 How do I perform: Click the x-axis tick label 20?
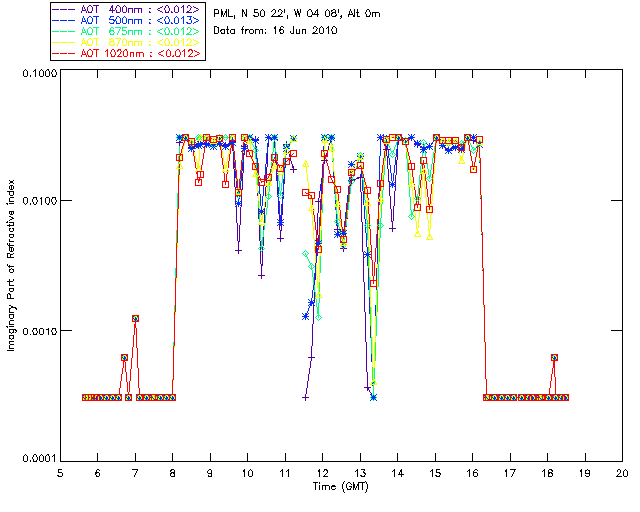tap(622, 473)
